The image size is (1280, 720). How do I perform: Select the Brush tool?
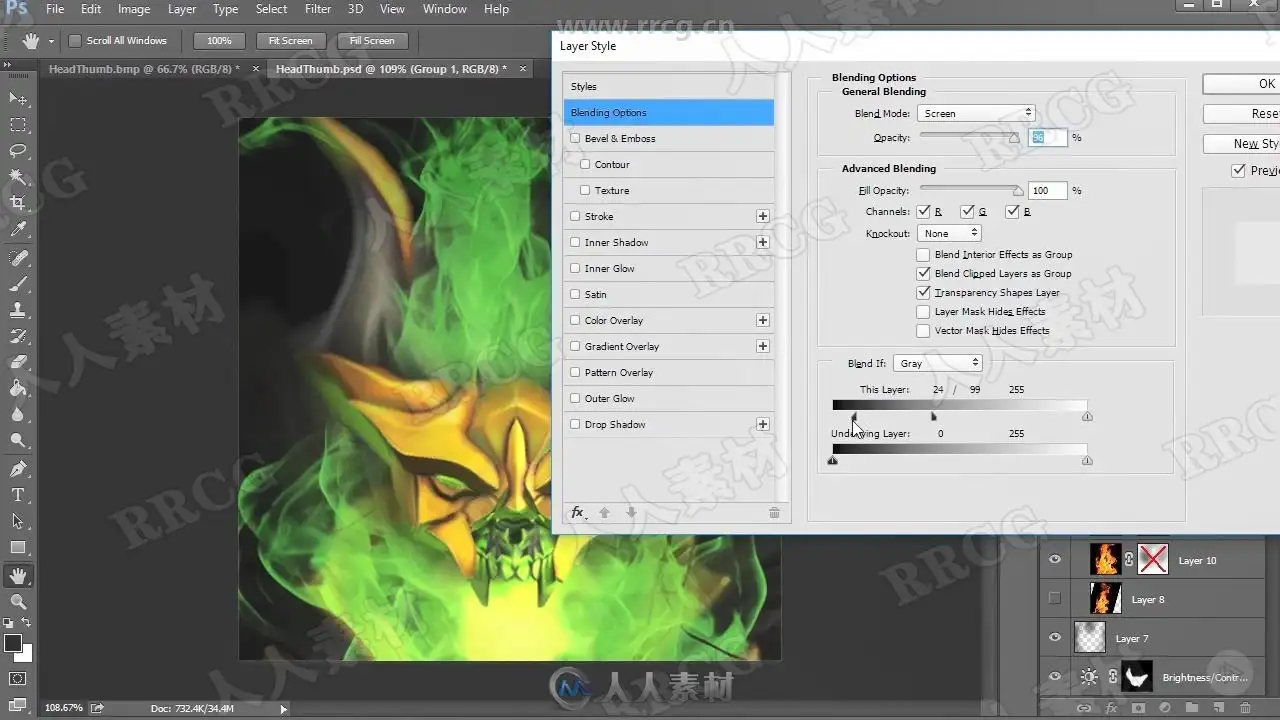pos(18,284)
